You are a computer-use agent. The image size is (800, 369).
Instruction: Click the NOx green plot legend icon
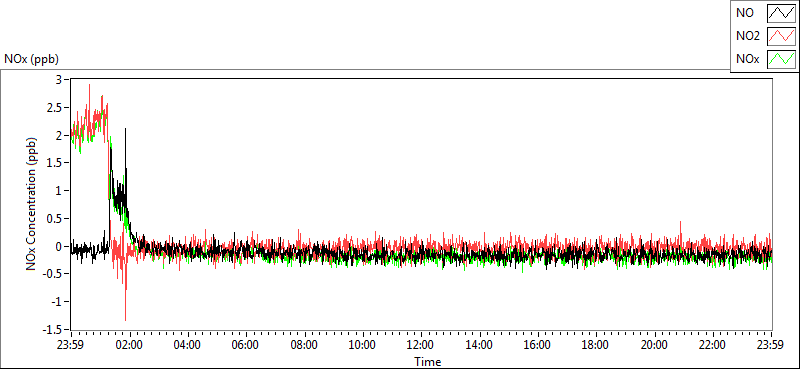point(781,59)
